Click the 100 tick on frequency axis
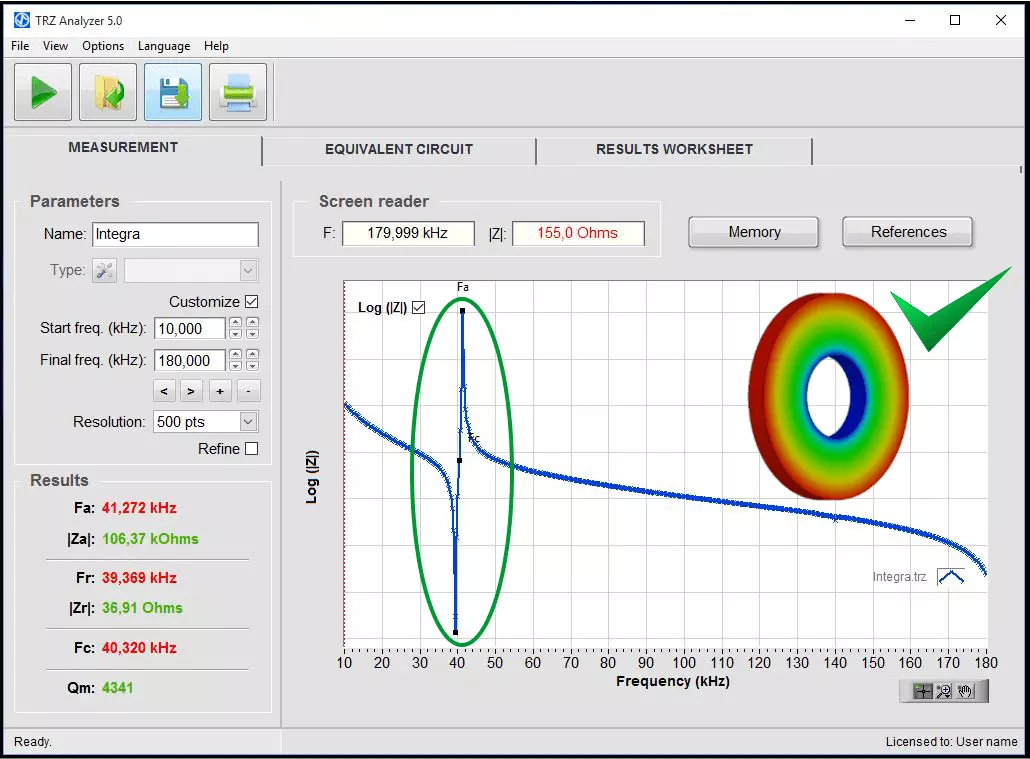Screen dimensions: 1030x759 click(684, 663)
